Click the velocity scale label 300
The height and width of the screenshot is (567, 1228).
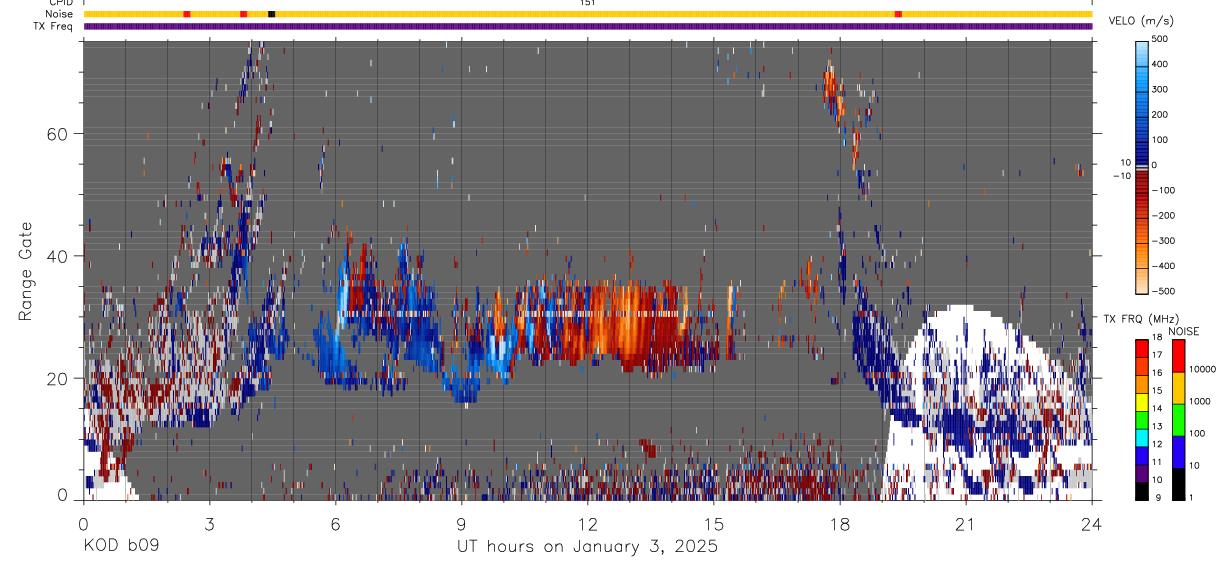click(1161, 89)
